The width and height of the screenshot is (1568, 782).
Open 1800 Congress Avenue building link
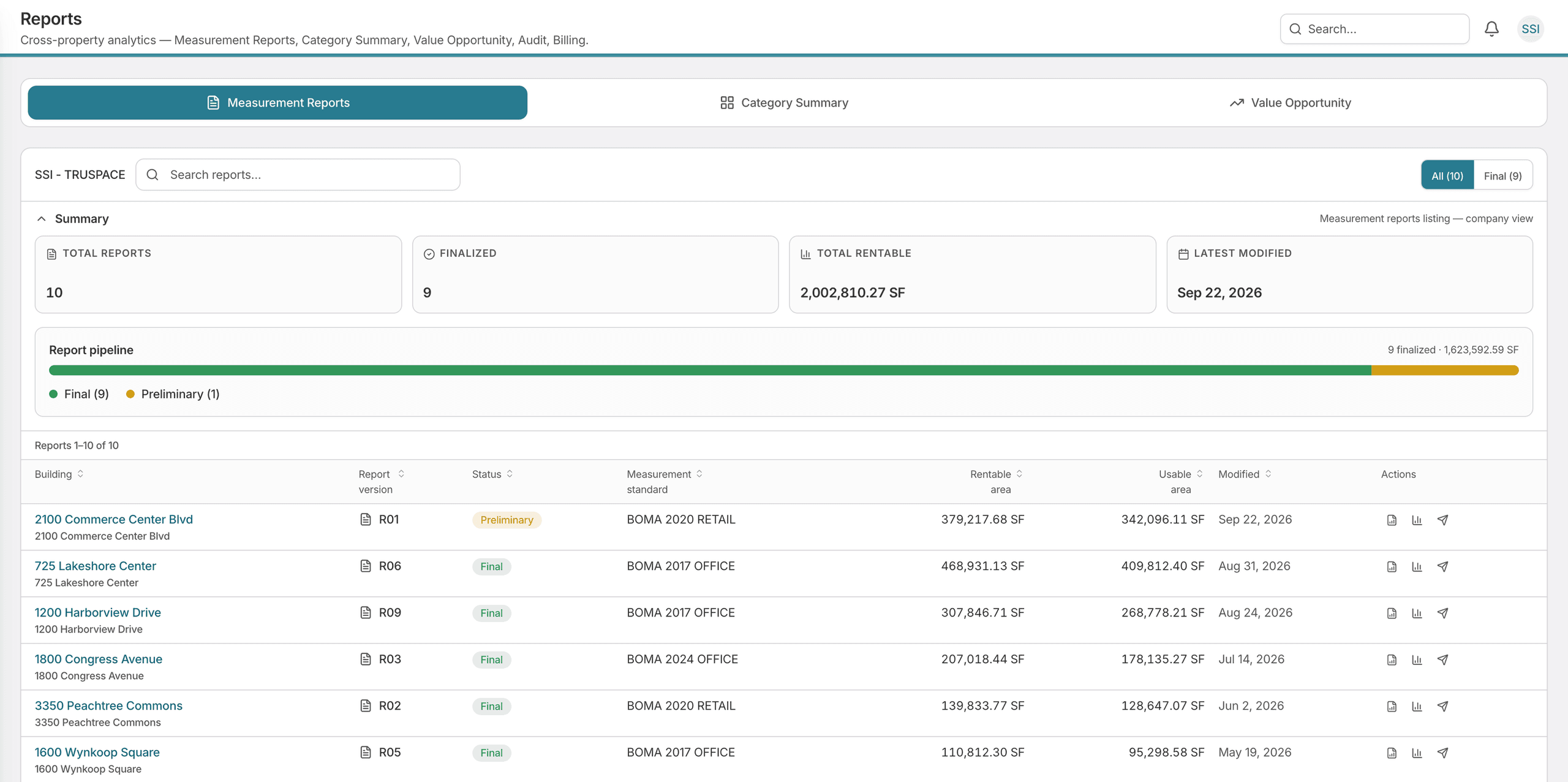98,659
